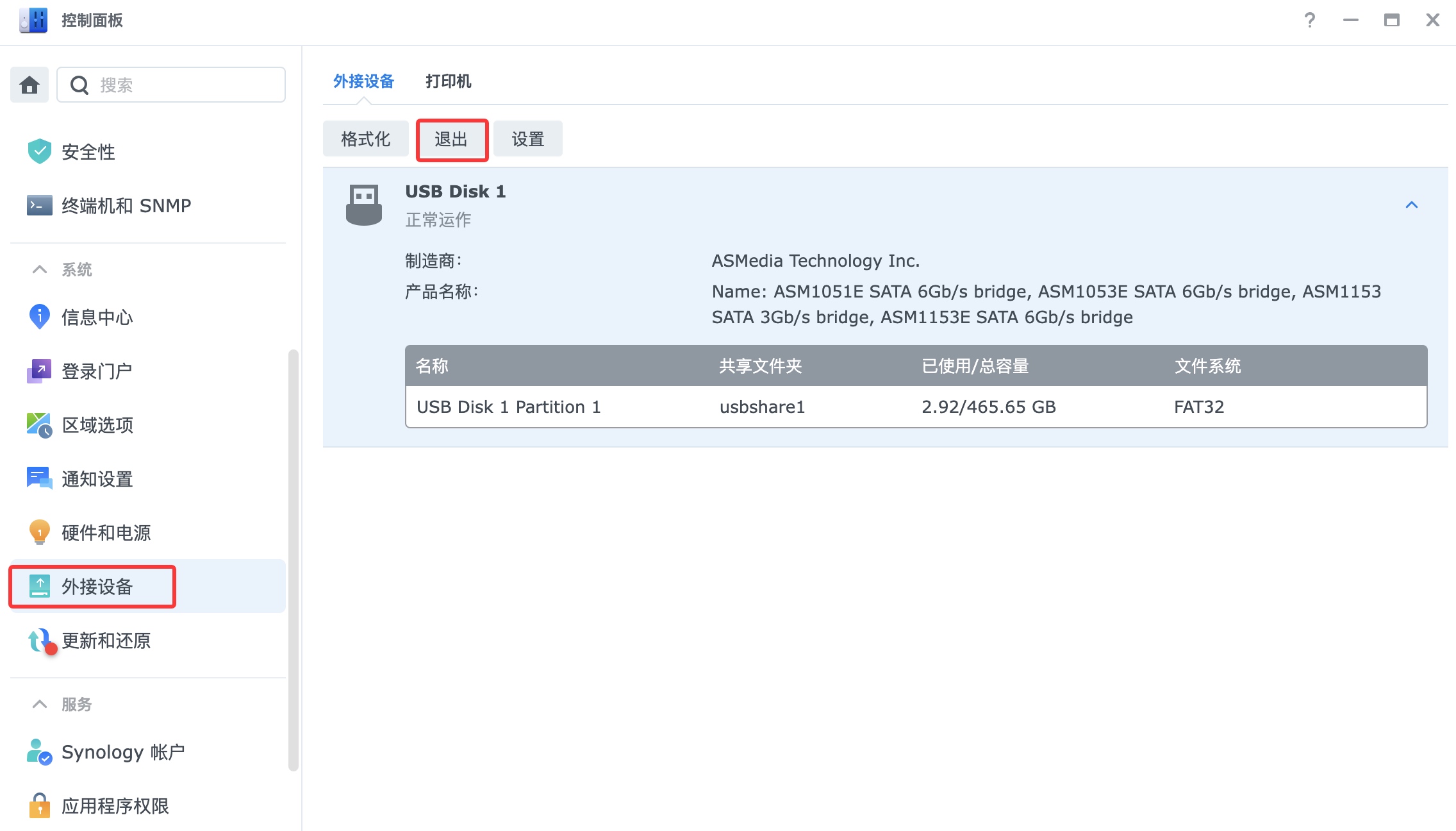Image resolution: width=1456 pixels, height=831 pixels.
Task: Open Application Privileges lock icon
Action: coord(40,805)
